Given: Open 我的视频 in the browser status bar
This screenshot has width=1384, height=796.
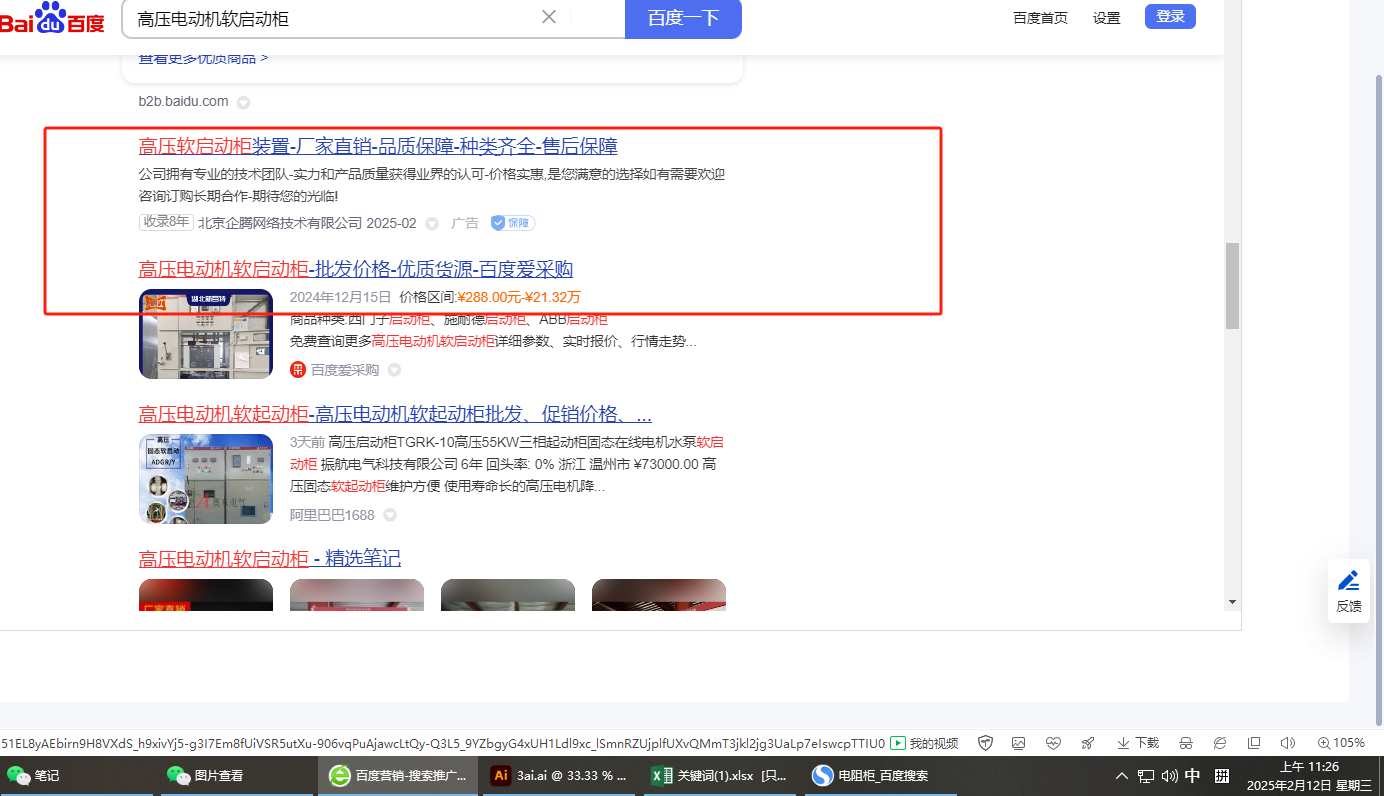Looking at the screenshot, I should [x=924, y=743].
